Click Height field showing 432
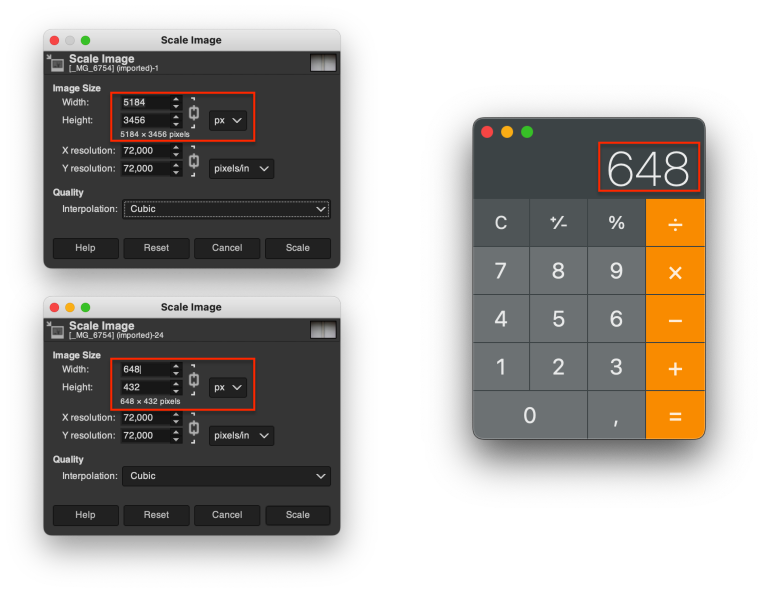The image size is (761, 593). pyautogui.click(x=145, y=387)
